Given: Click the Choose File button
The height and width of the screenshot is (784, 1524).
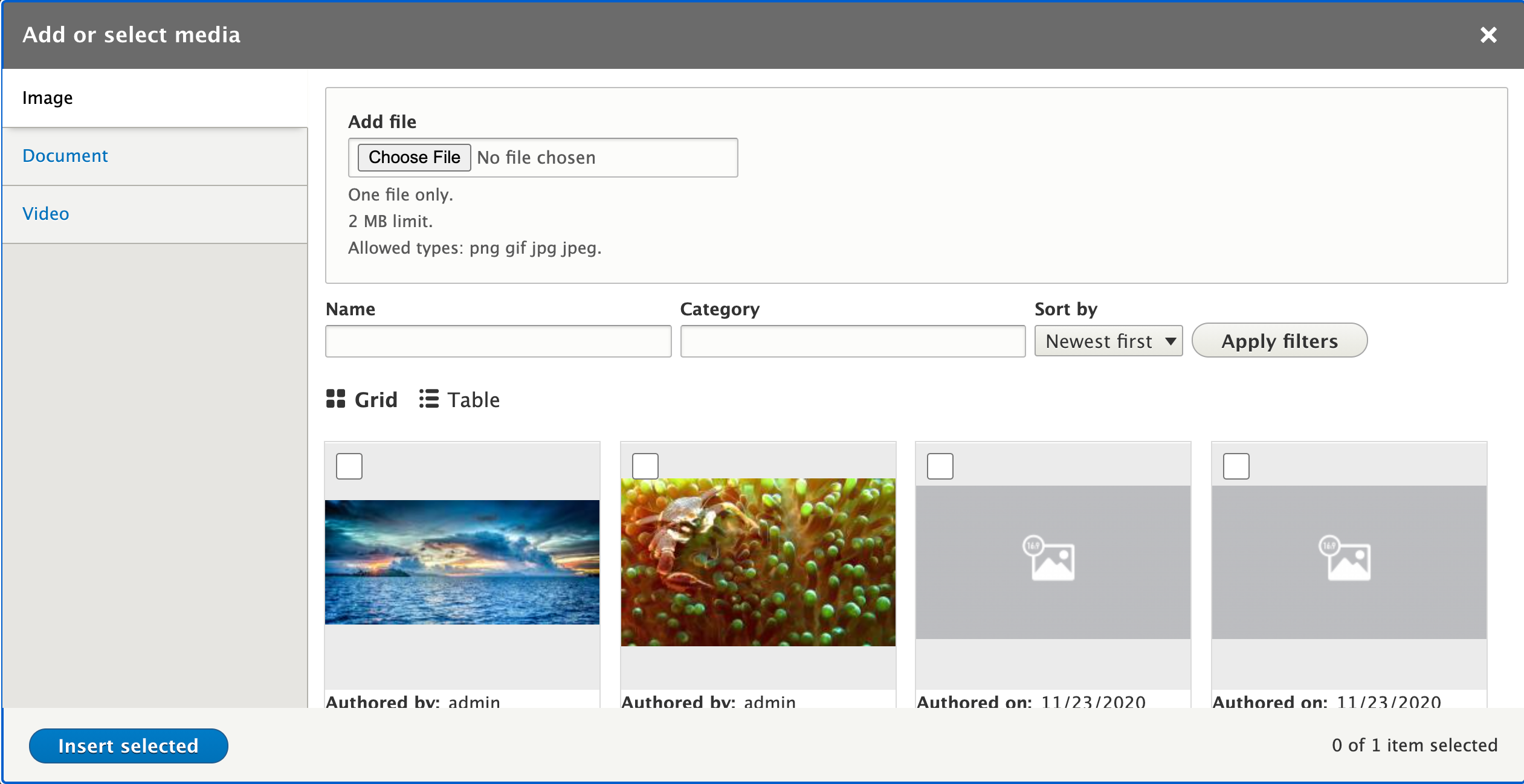Looking at the screenshot, I should click(414, 158).
